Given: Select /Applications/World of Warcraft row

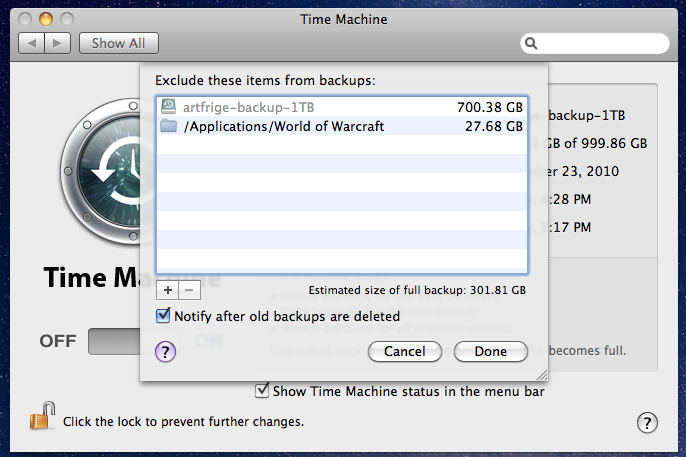Looking at the screenshot, I should pos(342,126).
